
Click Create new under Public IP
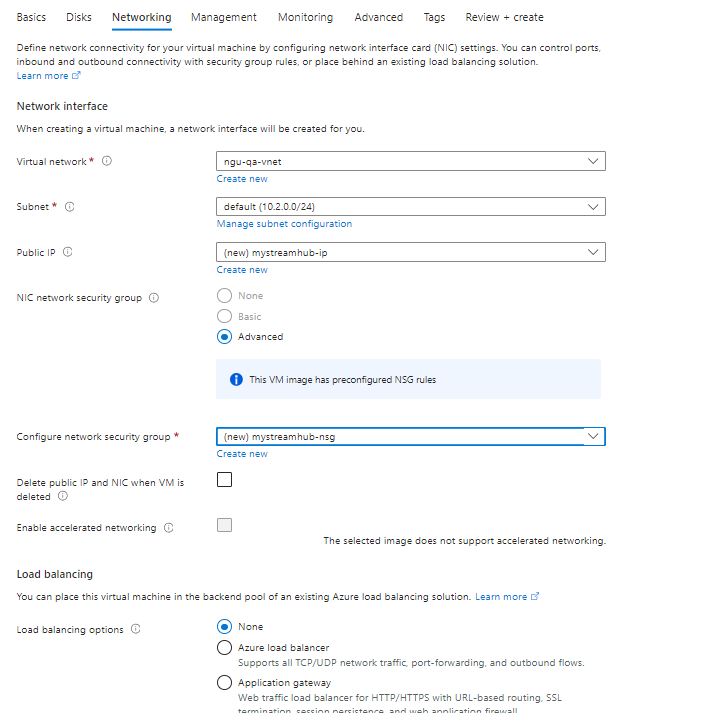click(242, 270)
